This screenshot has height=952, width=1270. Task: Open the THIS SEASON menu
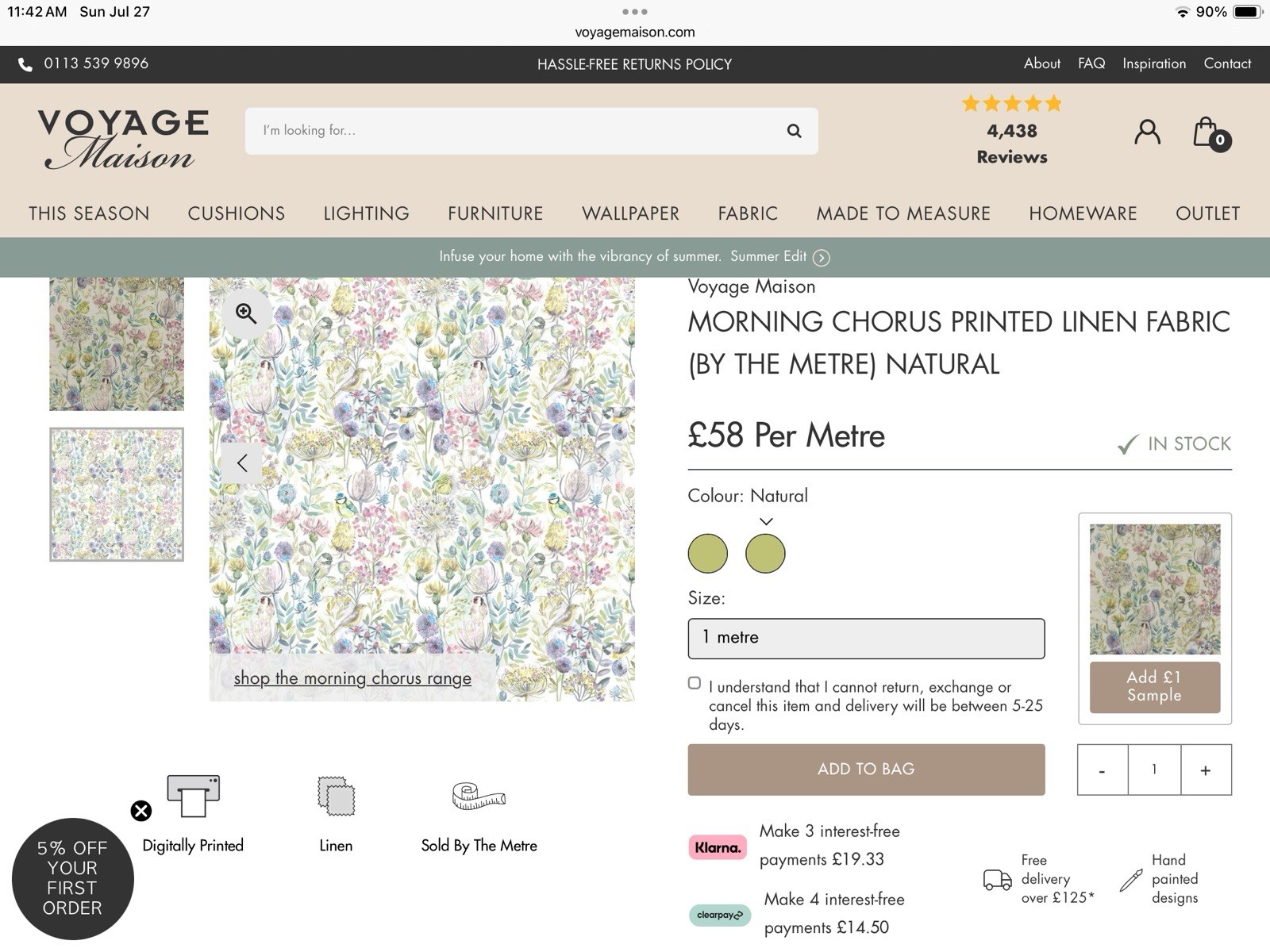click(x=89, y=213)
